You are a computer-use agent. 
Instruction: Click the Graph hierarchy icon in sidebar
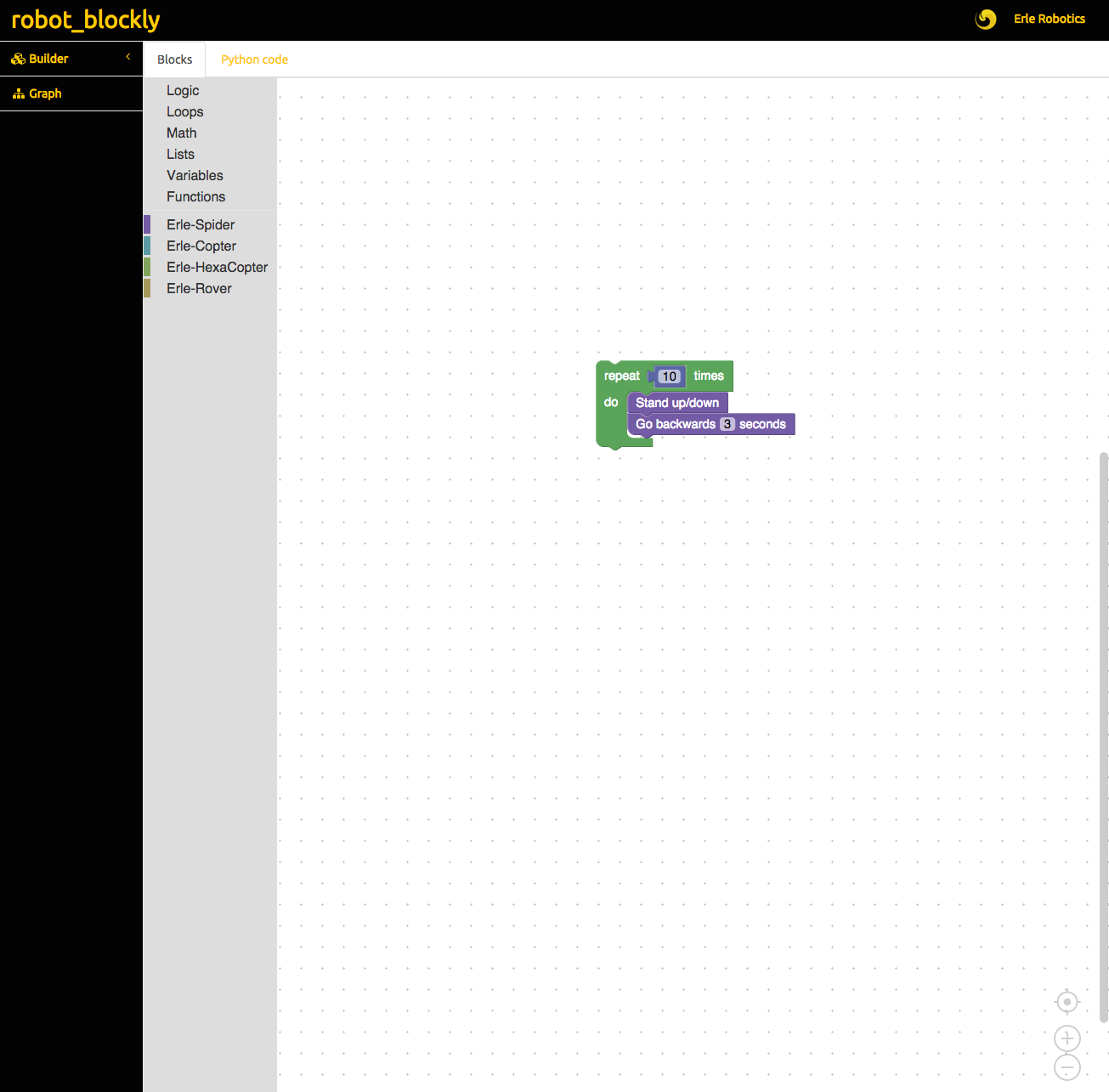pyautogui.click(x=19, y=93)
